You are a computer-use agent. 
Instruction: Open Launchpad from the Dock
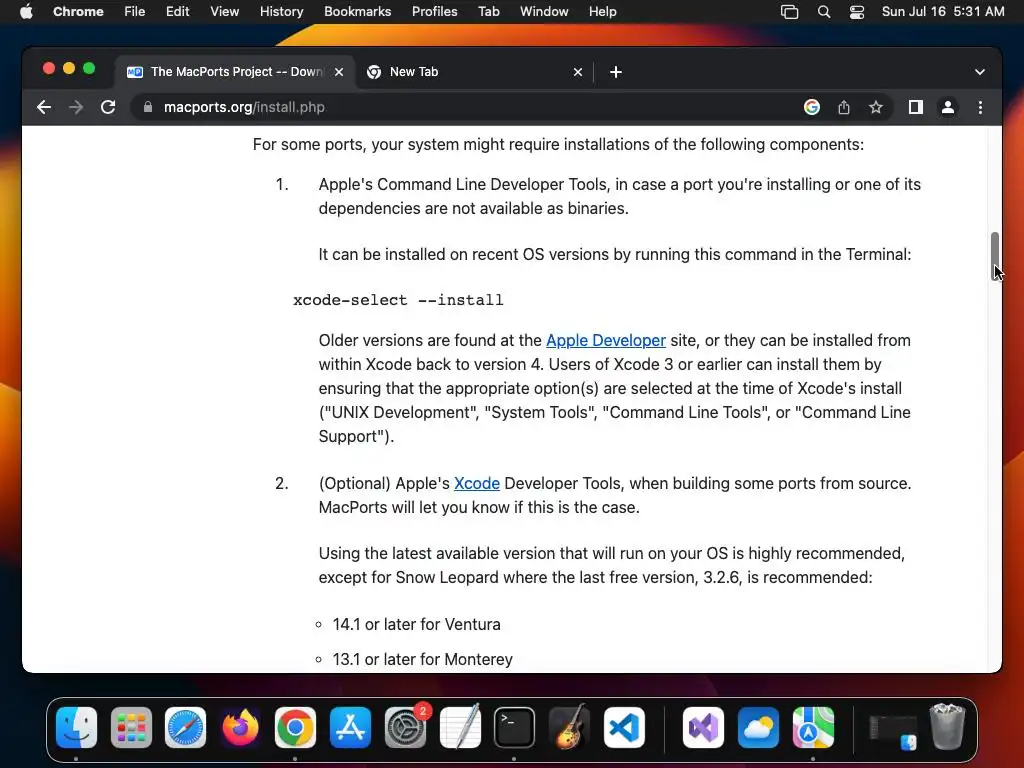131,728
